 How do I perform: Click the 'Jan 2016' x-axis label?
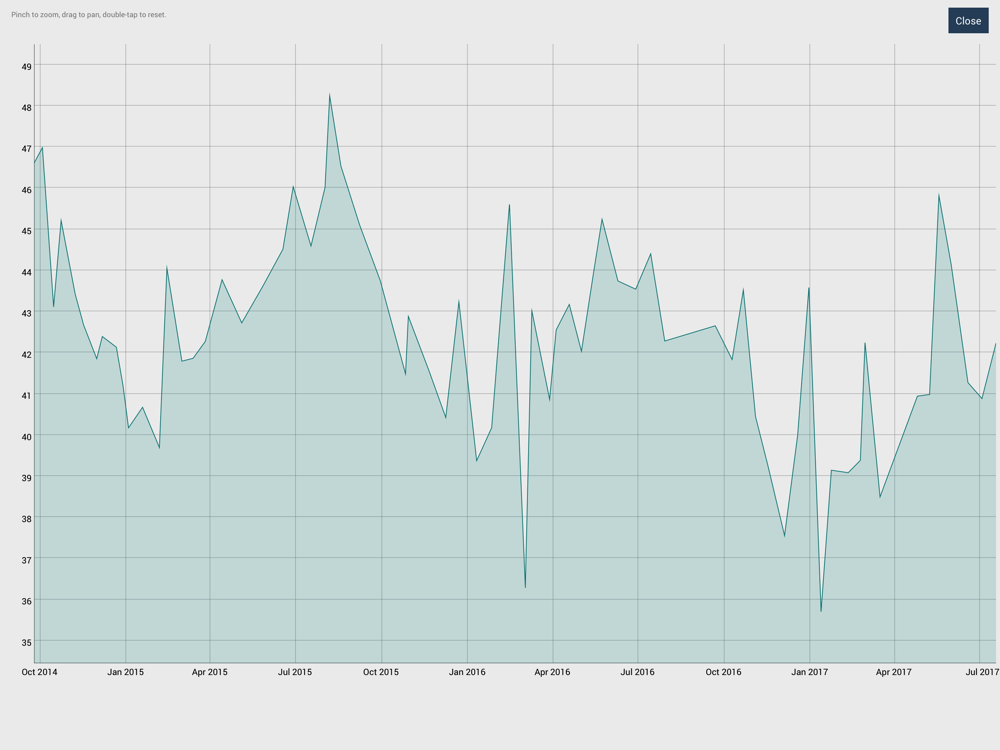coord(467,672)
